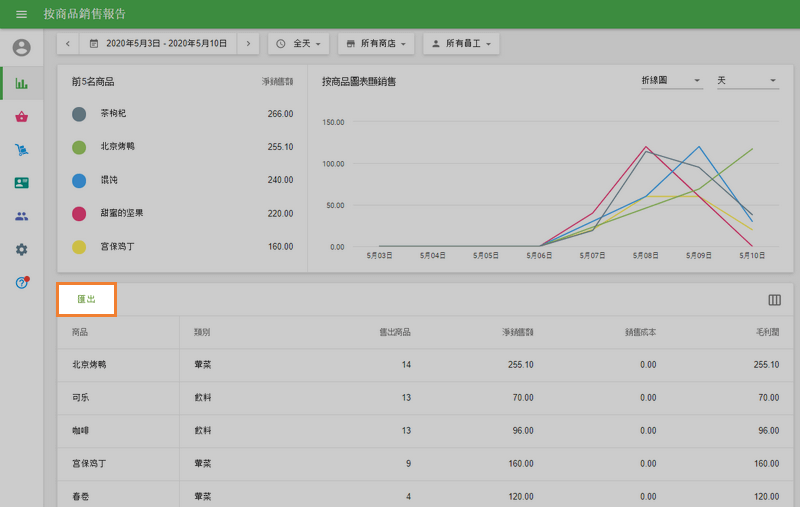Open the settings gear icon

coord(21,249)
